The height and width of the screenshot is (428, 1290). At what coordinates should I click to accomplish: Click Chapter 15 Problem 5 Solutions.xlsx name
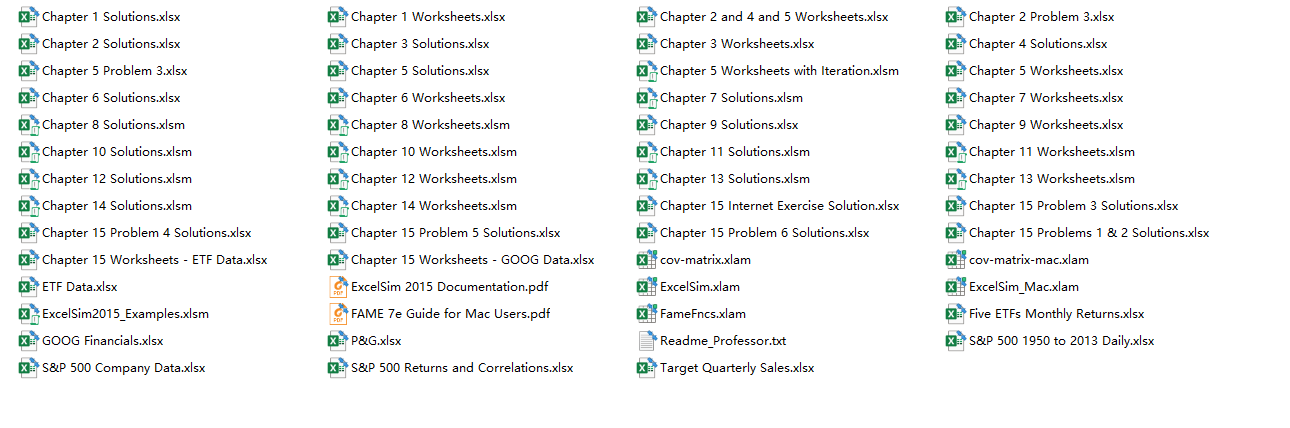point(456,233)
